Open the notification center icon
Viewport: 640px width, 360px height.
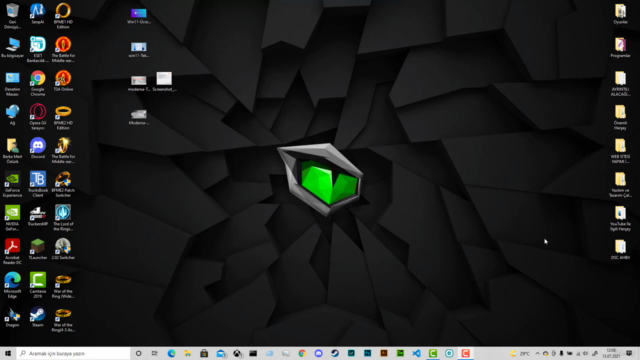point(629,353)
